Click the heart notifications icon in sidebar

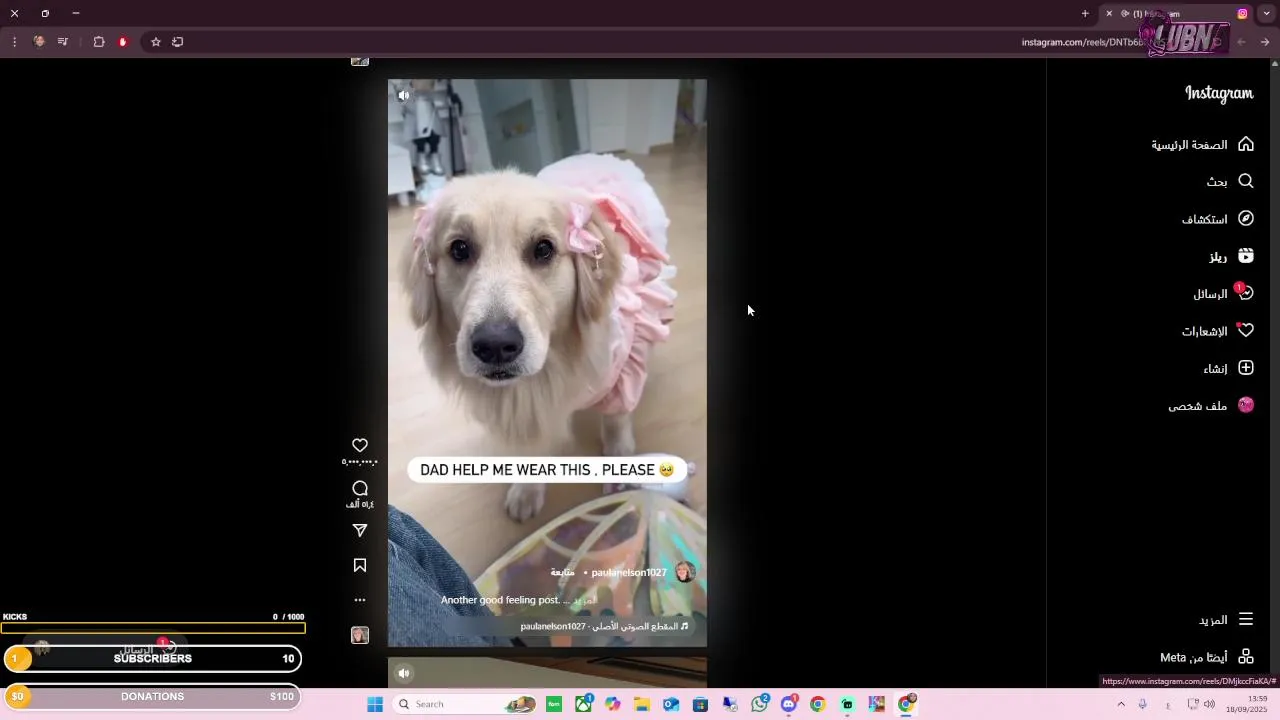click(1246, 331)
